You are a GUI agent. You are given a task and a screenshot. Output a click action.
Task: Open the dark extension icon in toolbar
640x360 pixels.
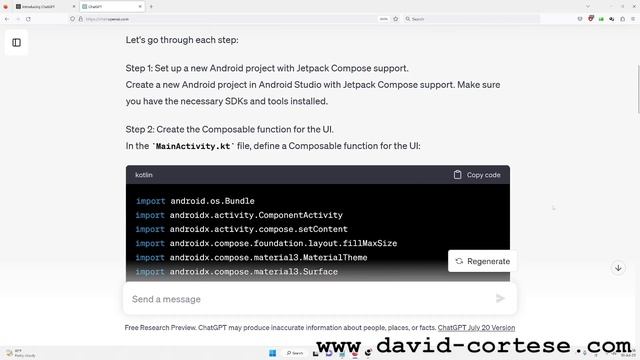pos(611,19)
